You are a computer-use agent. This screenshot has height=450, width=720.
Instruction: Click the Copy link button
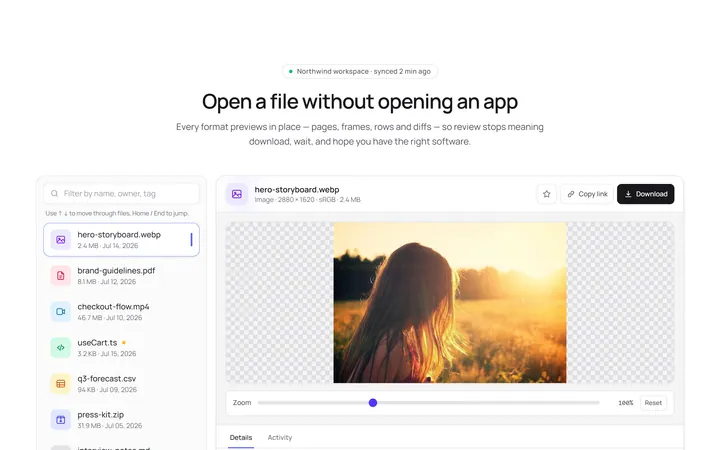(587, 194)
